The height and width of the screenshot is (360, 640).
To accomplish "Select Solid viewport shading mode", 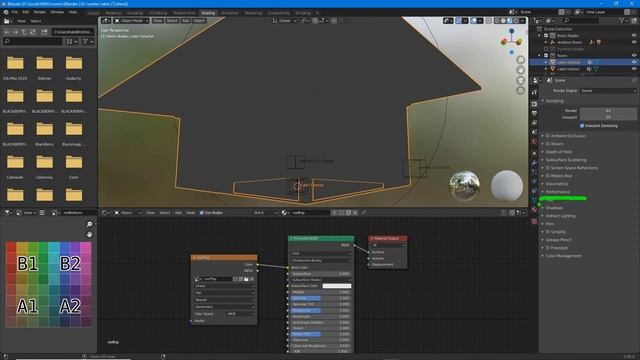I will click(x=503, y=20).
